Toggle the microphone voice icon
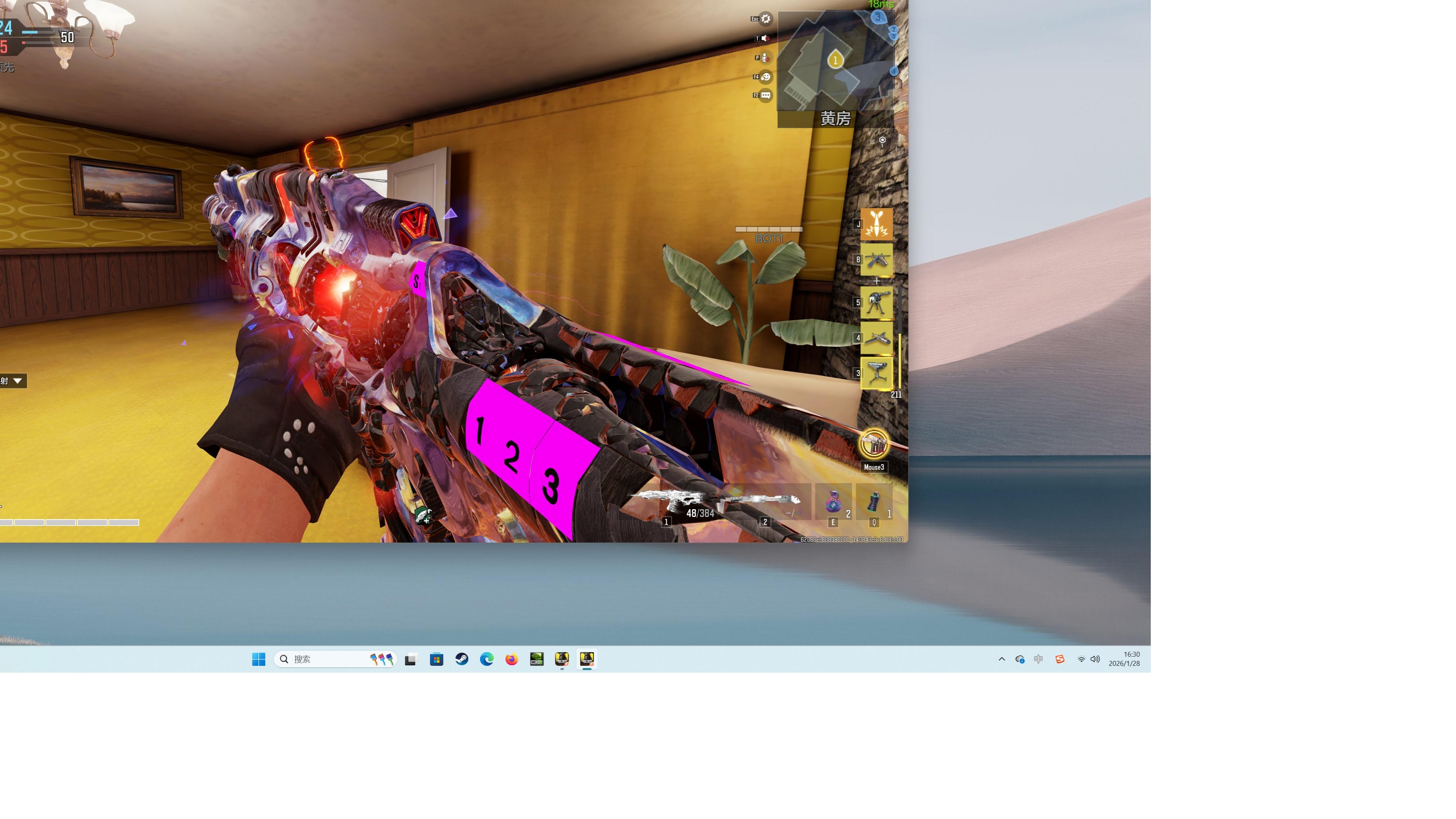The width and height of the screenshot is (1456, 819). [765, 58]
